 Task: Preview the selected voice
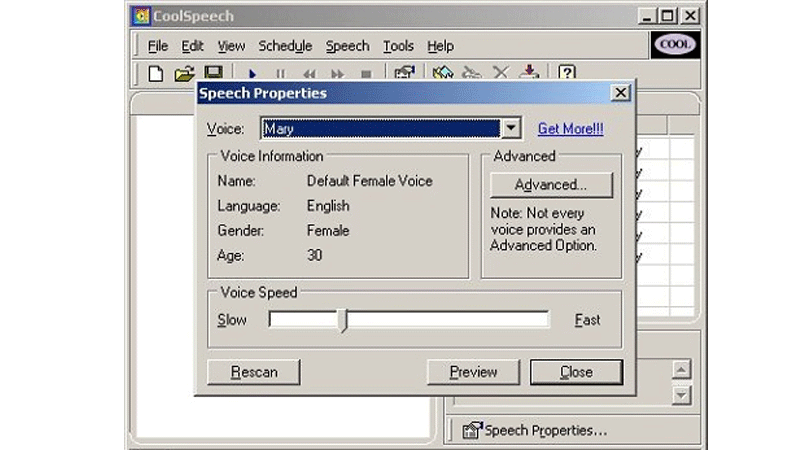coord(473,372)
